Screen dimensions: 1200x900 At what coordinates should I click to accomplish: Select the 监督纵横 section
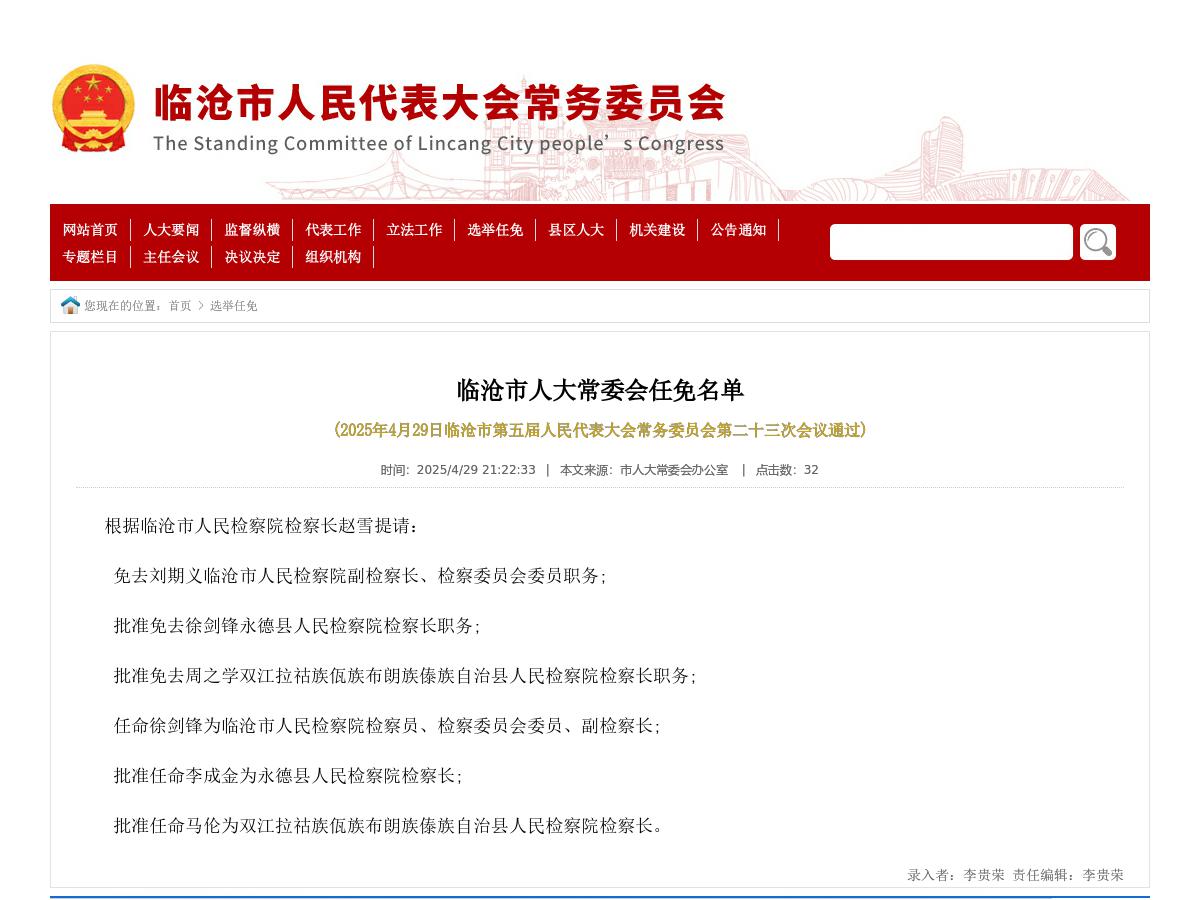pos(254,230)
